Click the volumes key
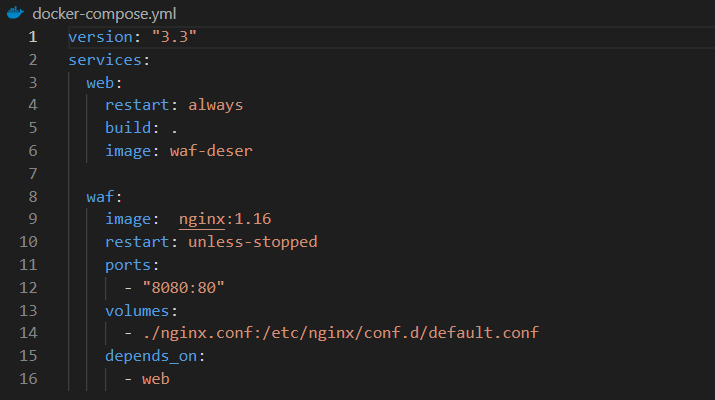This screenshot has width=715, height=400. [x=136, y=311]
